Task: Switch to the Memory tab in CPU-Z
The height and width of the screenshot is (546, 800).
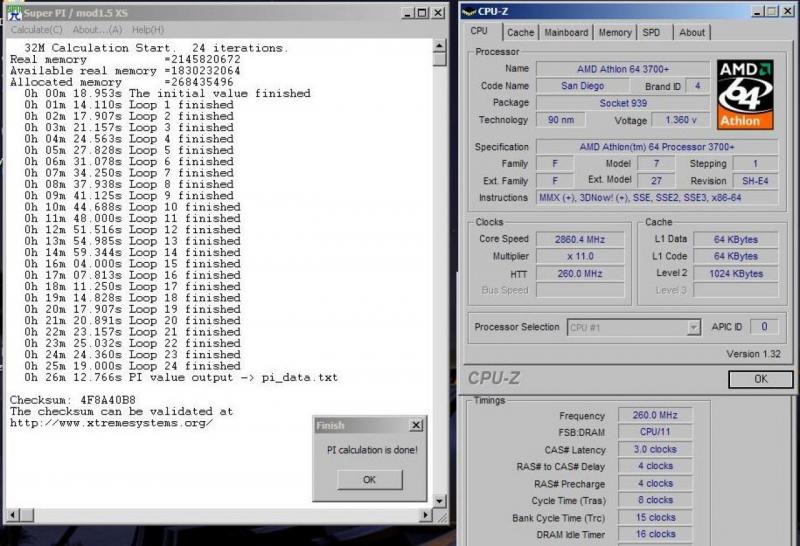Action: point(615,33)
